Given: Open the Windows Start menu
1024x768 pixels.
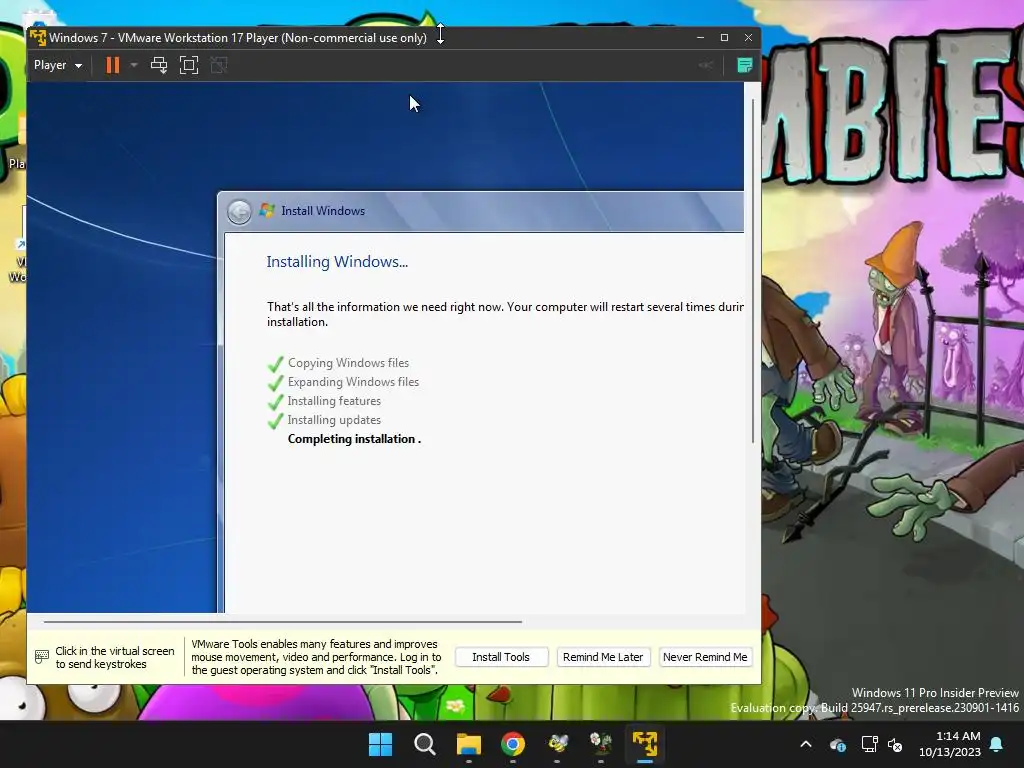Looking at the screenshot, I should click(x=381, y=744).
